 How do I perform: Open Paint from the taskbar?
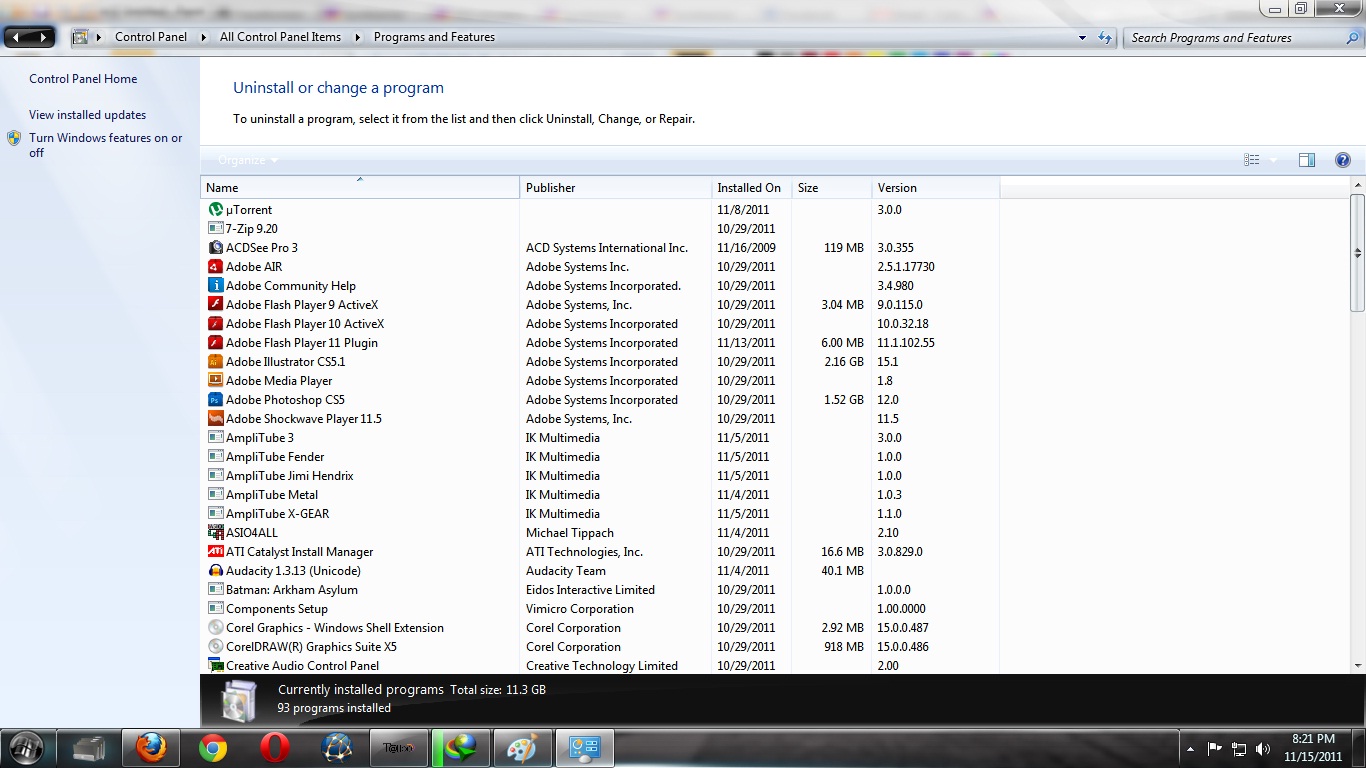pyautogui.click(x=522, y=747)
